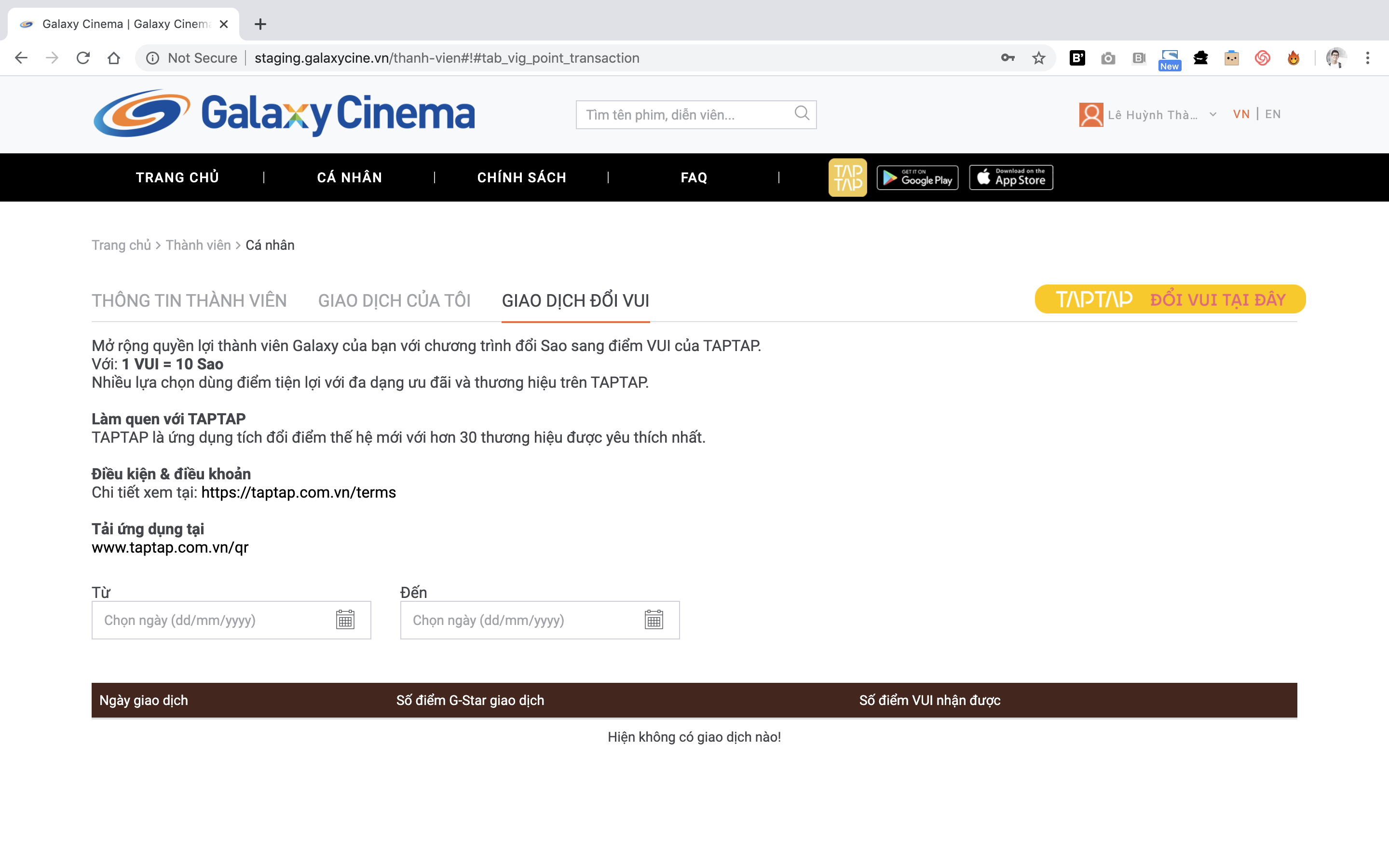Open the 'Từ' date calendar icon
This screenshot has height=868, width=1389.
click(345, 620)
